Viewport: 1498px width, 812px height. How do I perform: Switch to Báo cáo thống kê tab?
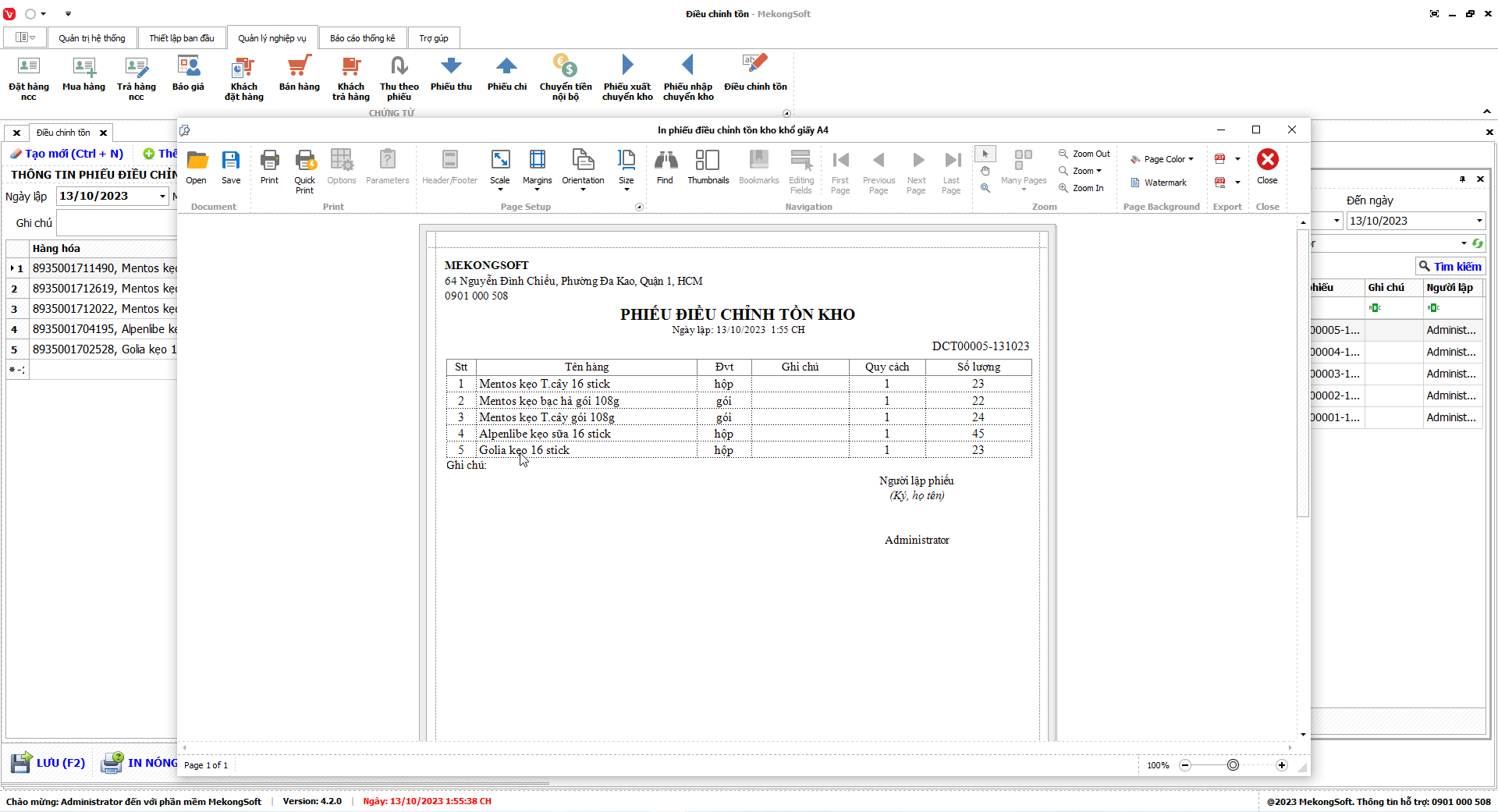(362, 38)
